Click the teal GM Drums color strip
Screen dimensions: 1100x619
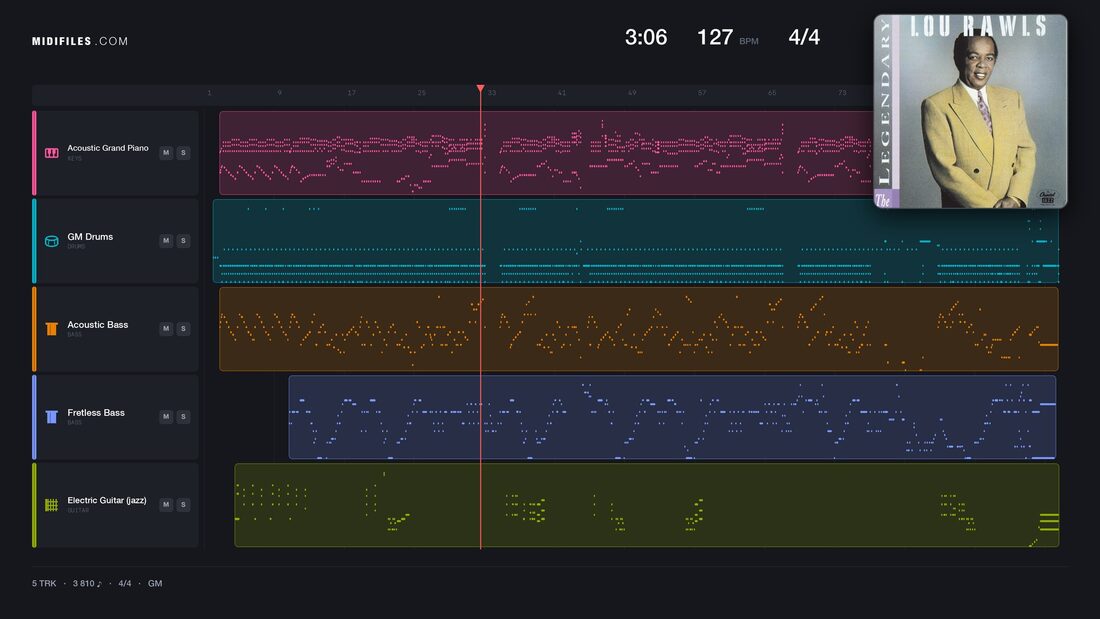click(x=34, y=241)
